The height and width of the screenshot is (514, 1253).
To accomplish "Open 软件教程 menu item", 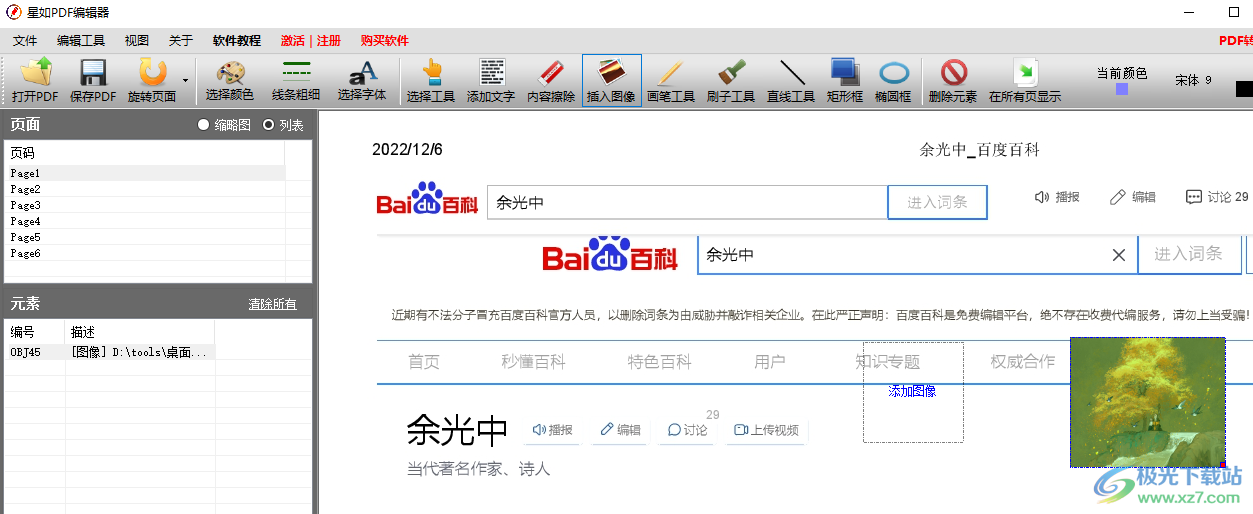I will (237, 41).
